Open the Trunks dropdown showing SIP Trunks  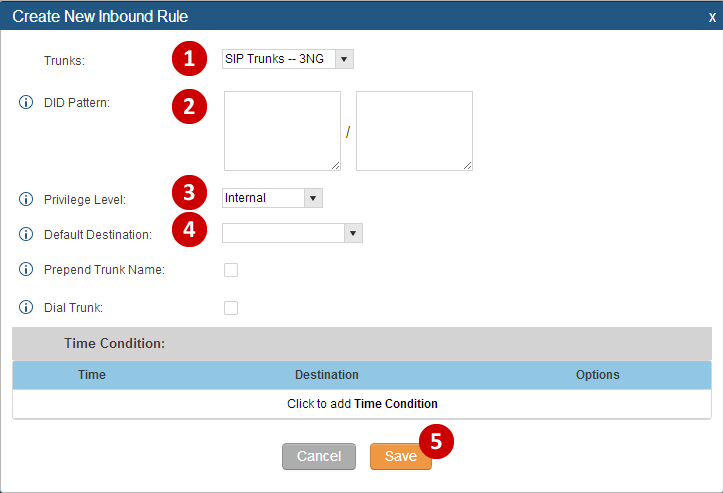pyautogui.click(x=287, y=59)
